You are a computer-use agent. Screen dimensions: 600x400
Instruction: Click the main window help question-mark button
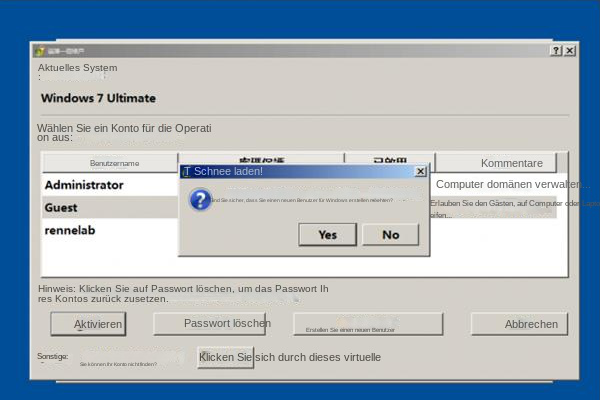pos(556,51)
